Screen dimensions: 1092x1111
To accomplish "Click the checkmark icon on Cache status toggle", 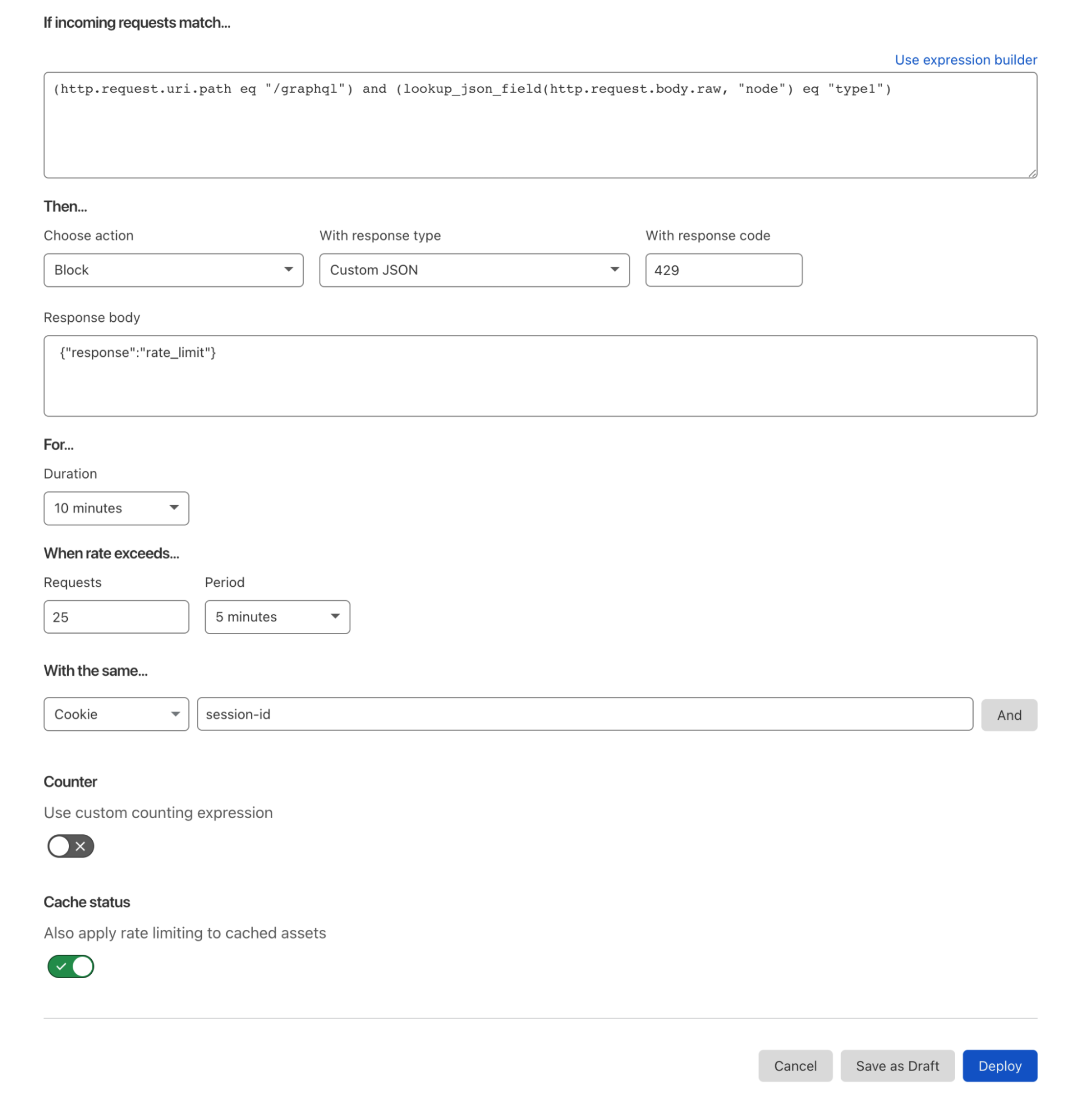I will 61,966.
